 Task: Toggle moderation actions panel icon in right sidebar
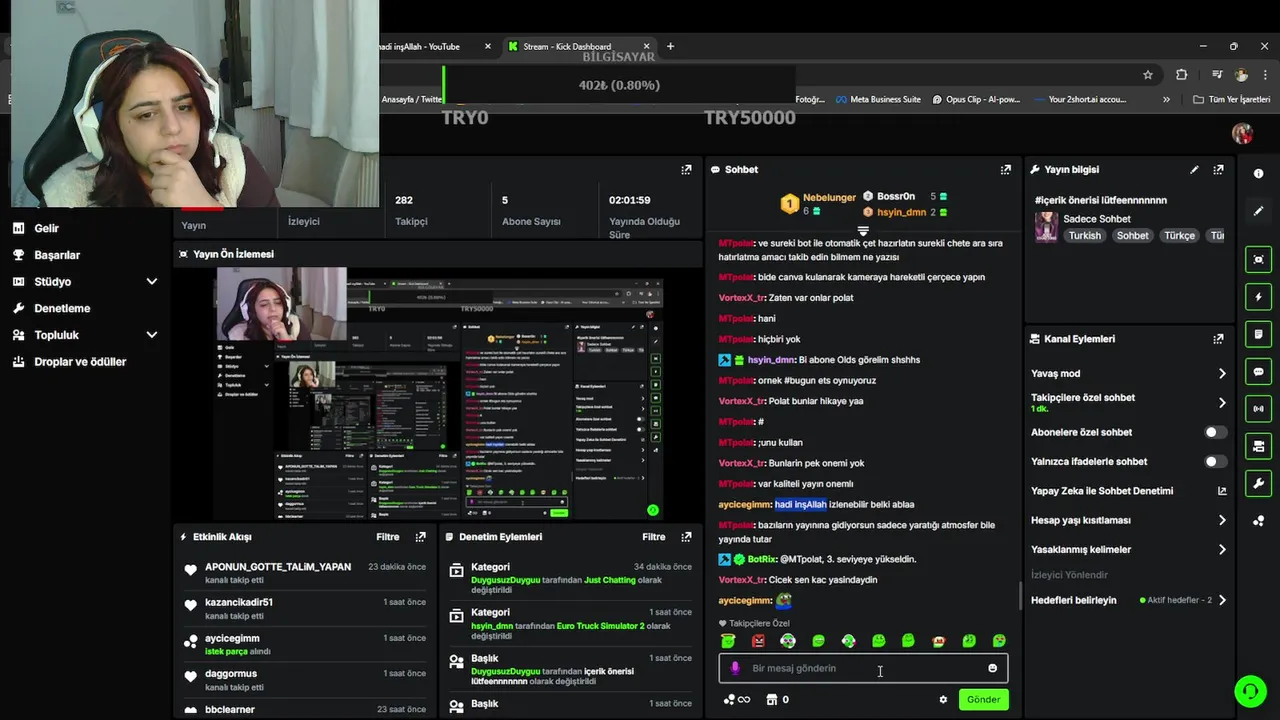(1258, 446)
